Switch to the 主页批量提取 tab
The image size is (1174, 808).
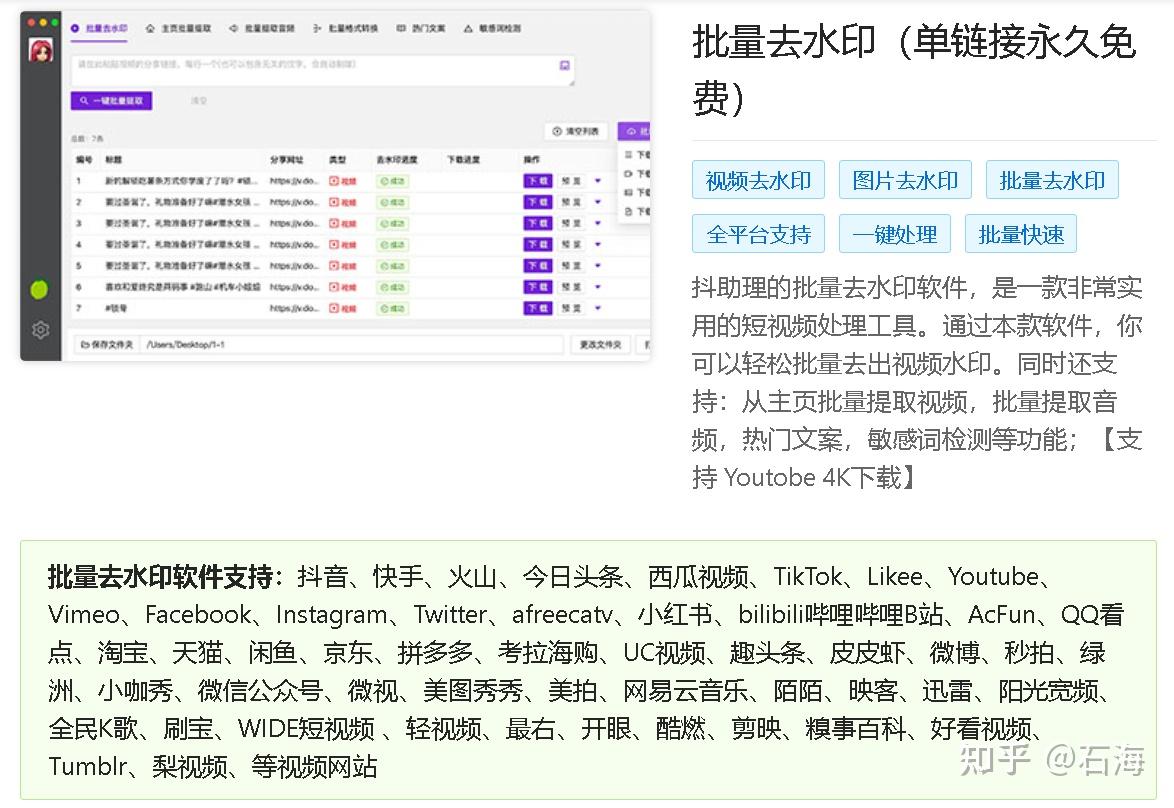(178, 28)
